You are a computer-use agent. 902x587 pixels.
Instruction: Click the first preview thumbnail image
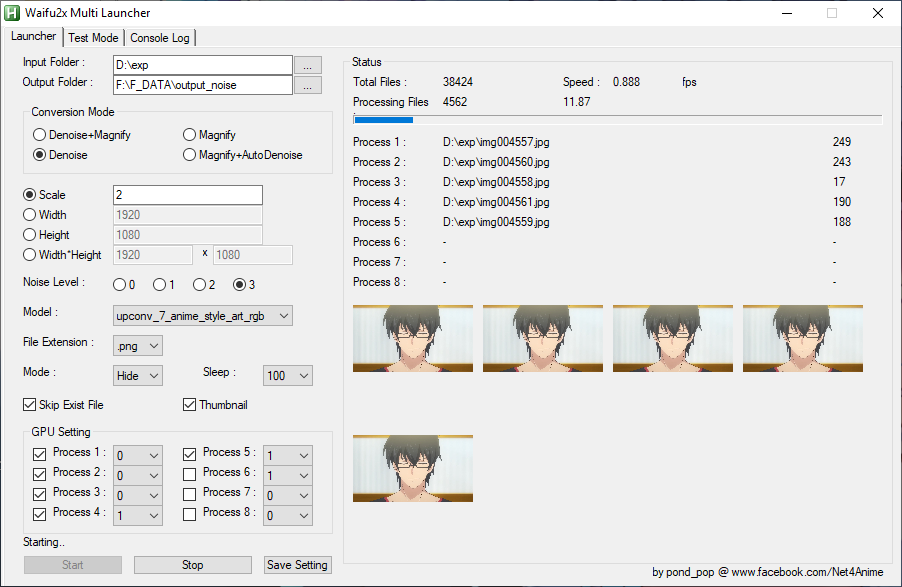click(413, 339)
